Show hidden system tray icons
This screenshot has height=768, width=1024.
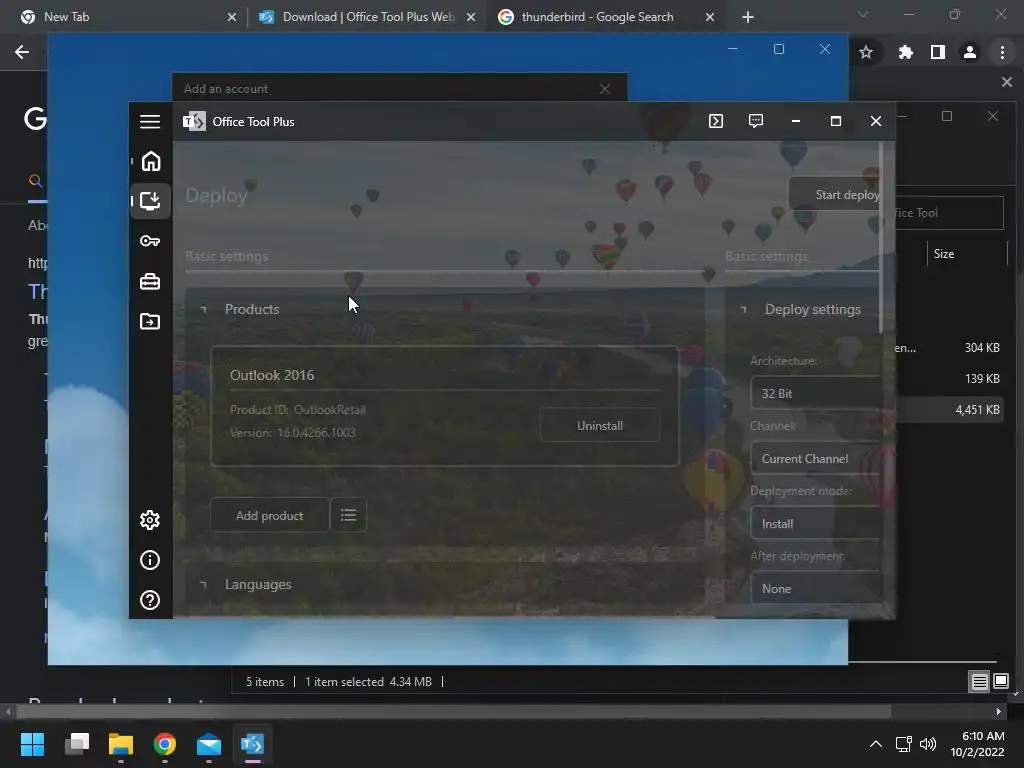pyautogui.click(x=876, y=744)
